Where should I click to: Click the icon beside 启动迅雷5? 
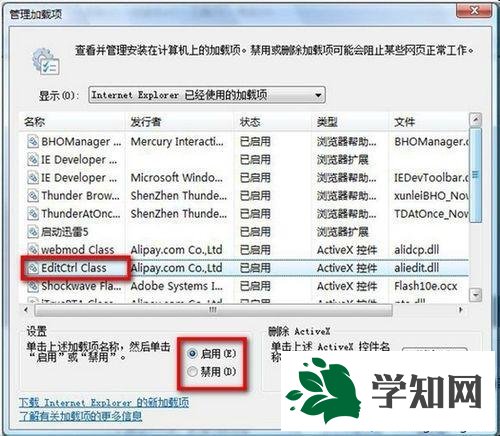33,232
